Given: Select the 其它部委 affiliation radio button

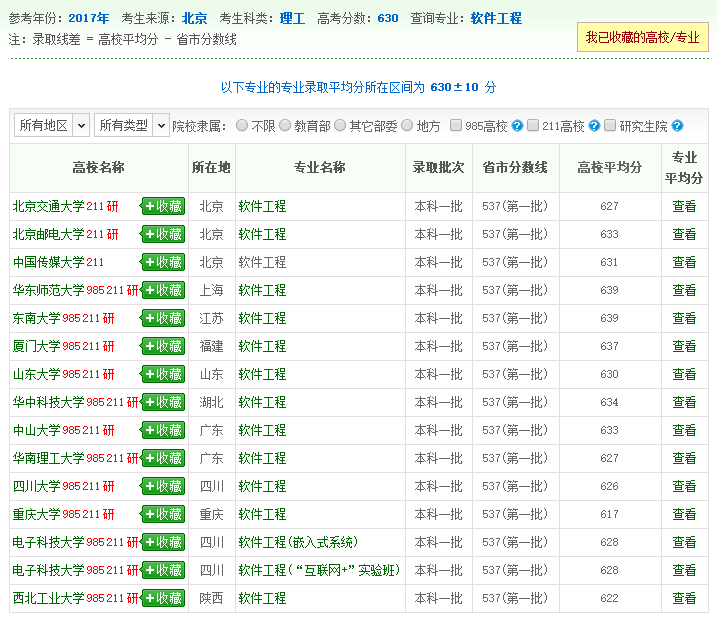Looking at the screenshot, I should [x=340, y=125].
